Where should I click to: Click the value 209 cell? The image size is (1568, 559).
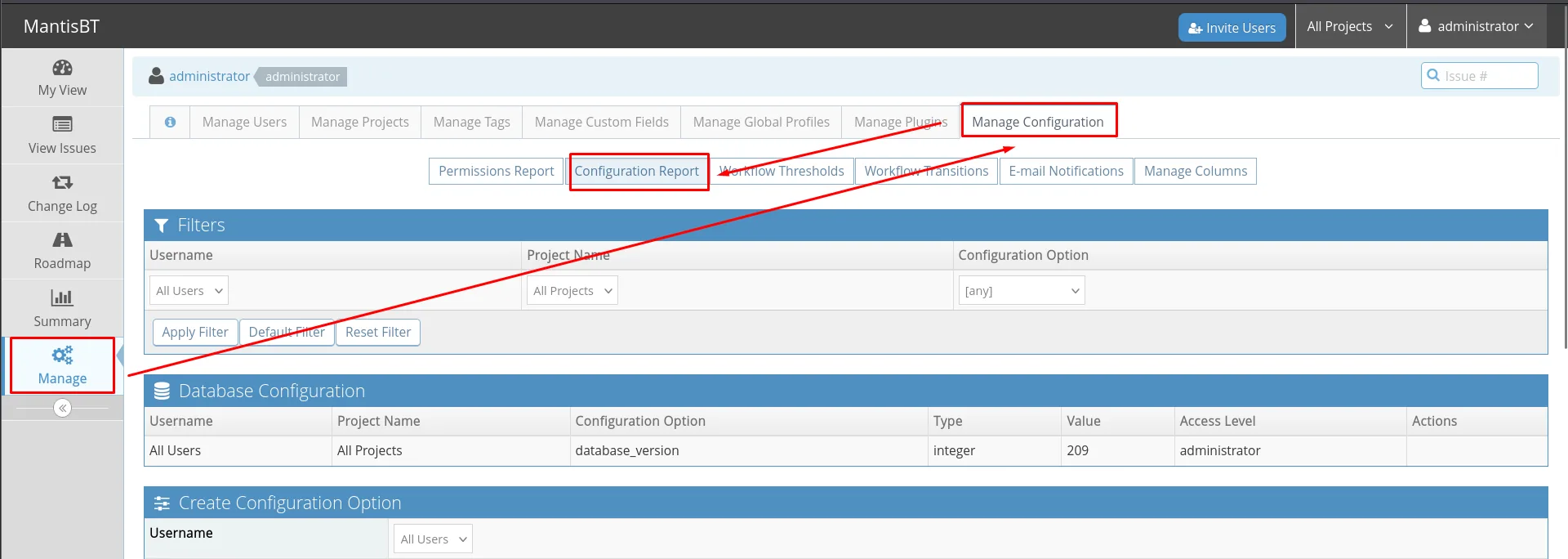pos(1118,451)
